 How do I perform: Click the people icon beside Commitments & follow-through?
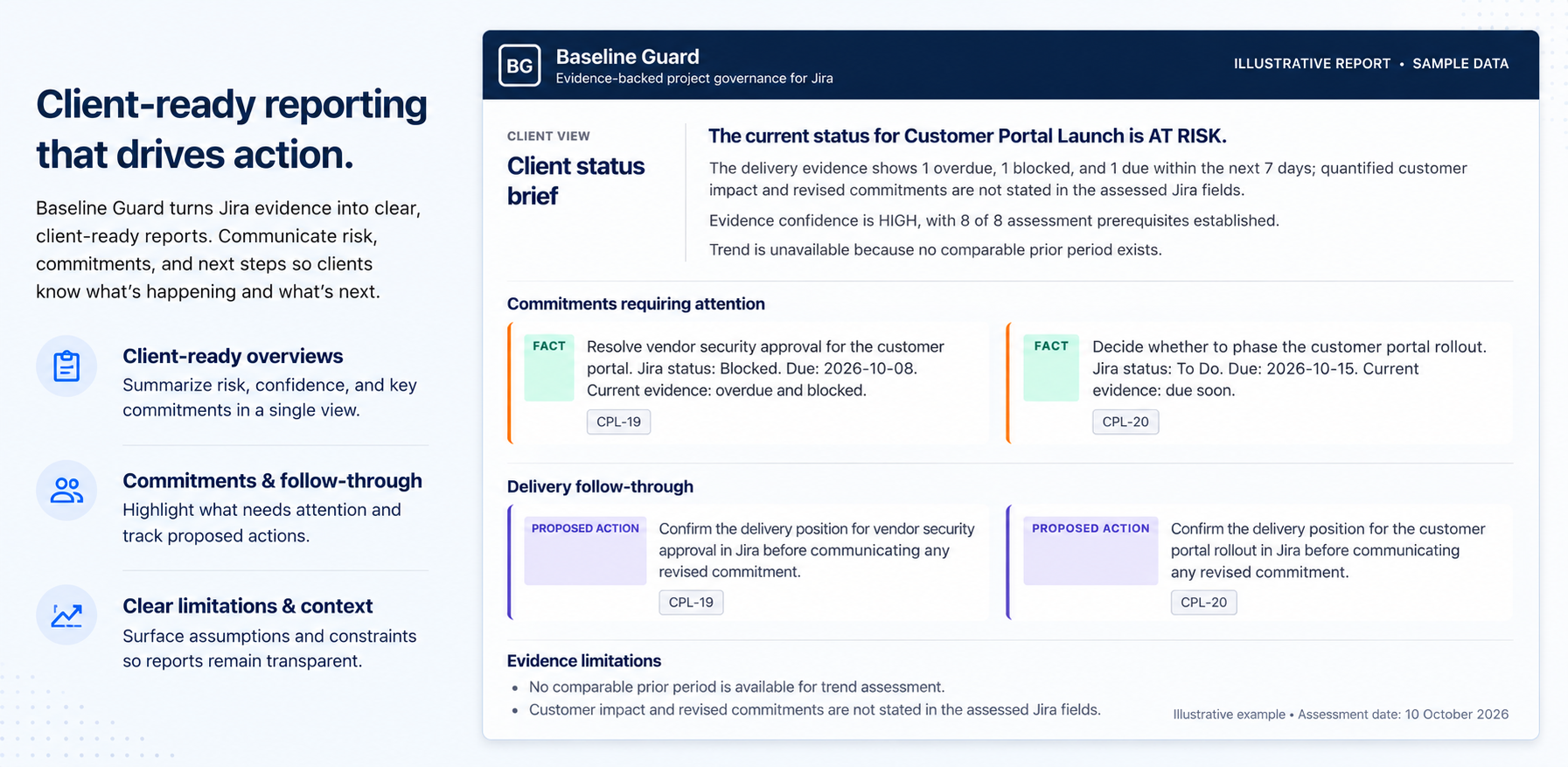pos(66,491)
